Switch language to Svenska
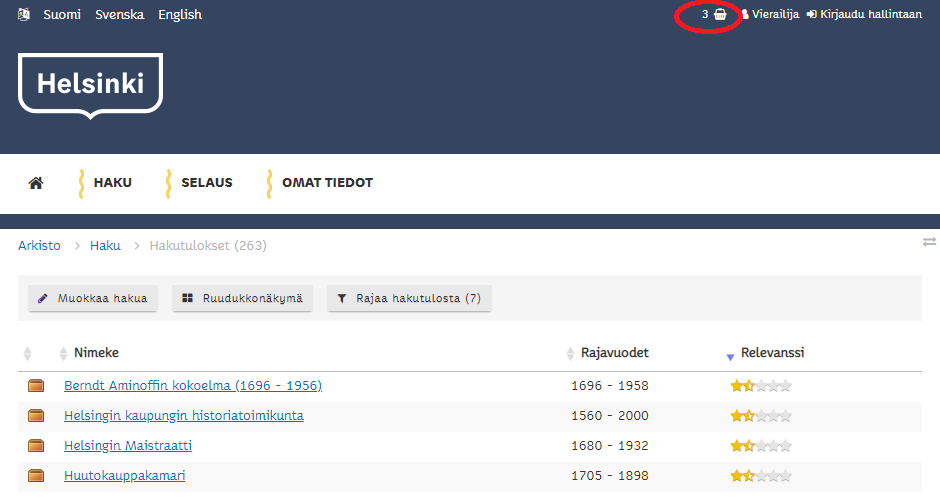The width and height of the screenshot is (940, 498). 119,15
